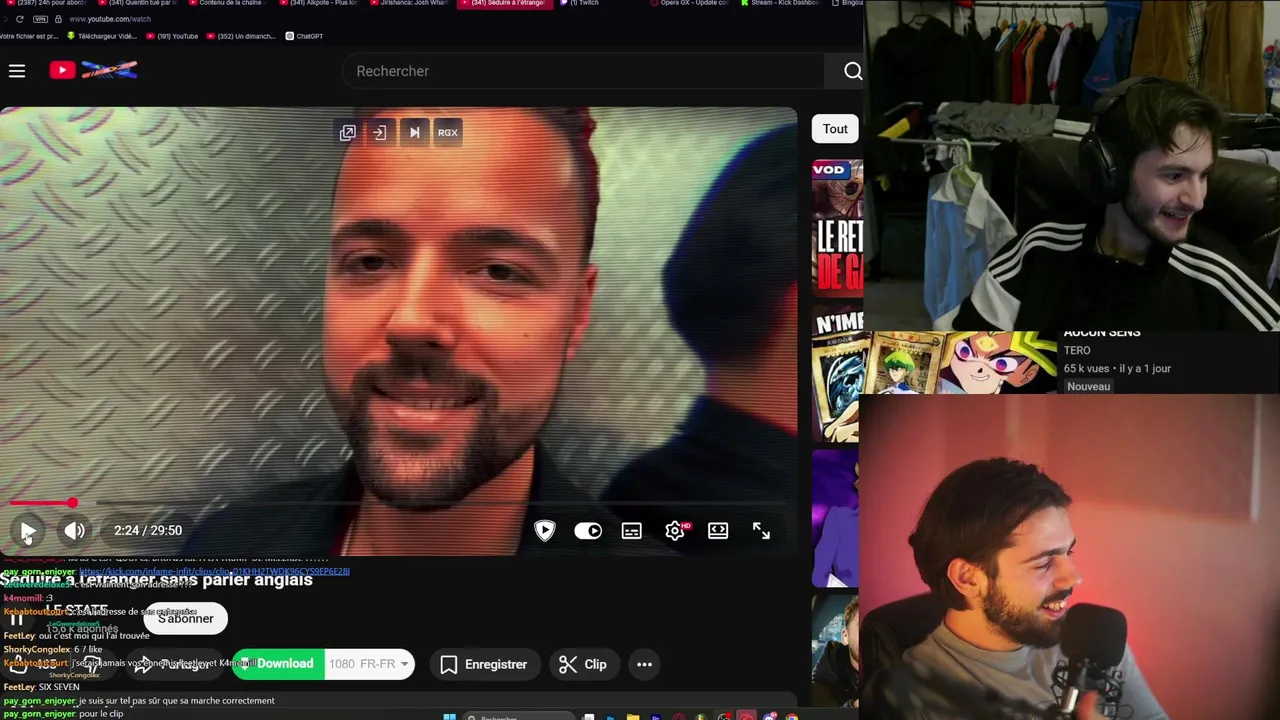
Task: Click the Enregistrer save button
Action: [x=484, y=664]
